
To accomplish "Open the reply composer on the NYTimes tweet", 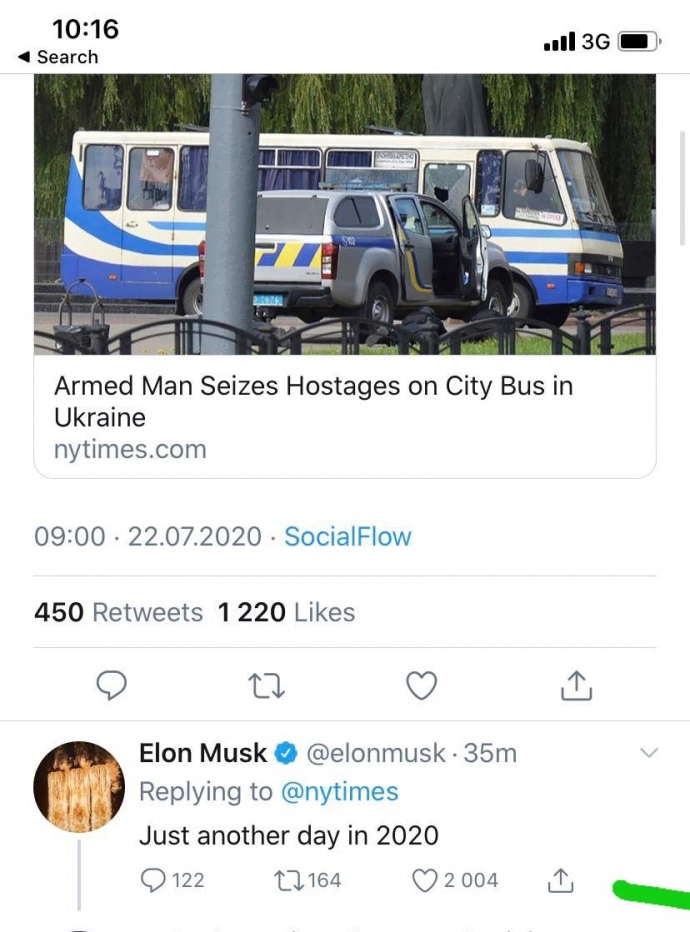I will pyautogui.click(x=112, y=686).
